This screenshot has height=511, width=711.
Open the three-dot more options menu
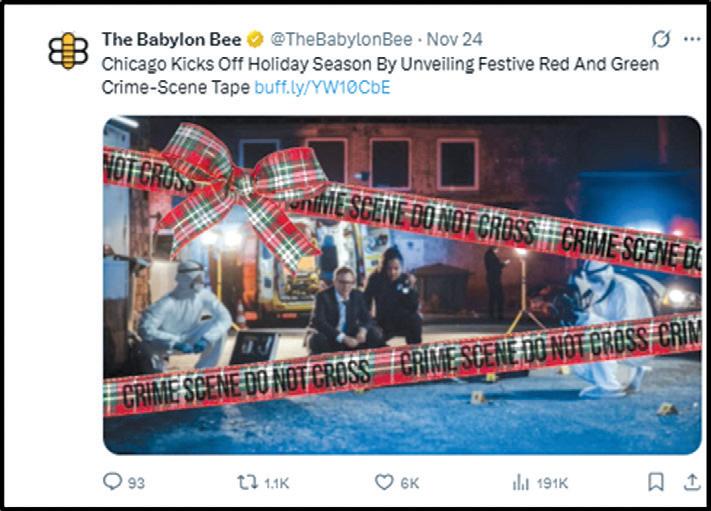692,39
